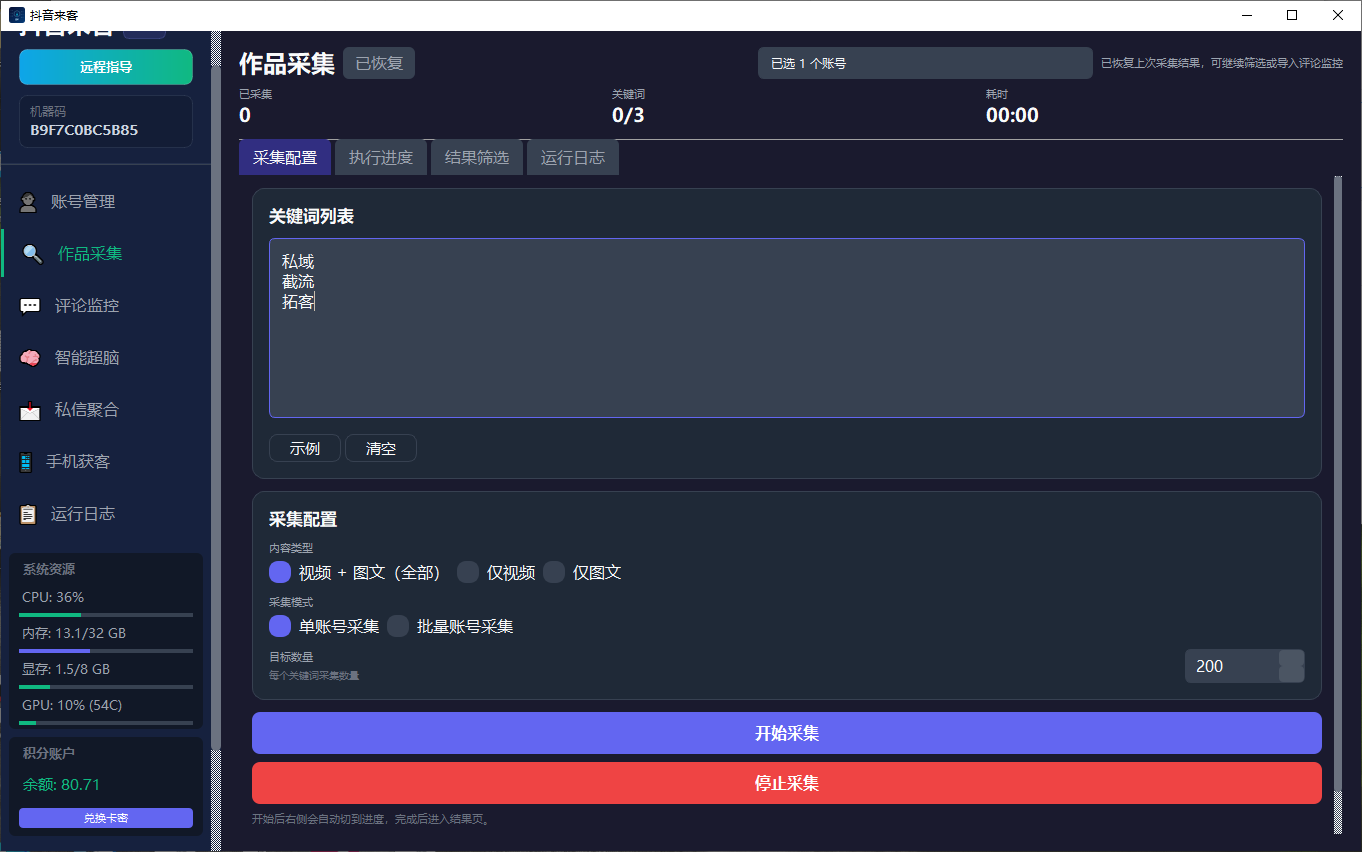Screen dimensions: 1362x852
Task: Click the 内存 usage progress bar
Action: [x=106, y=650]
